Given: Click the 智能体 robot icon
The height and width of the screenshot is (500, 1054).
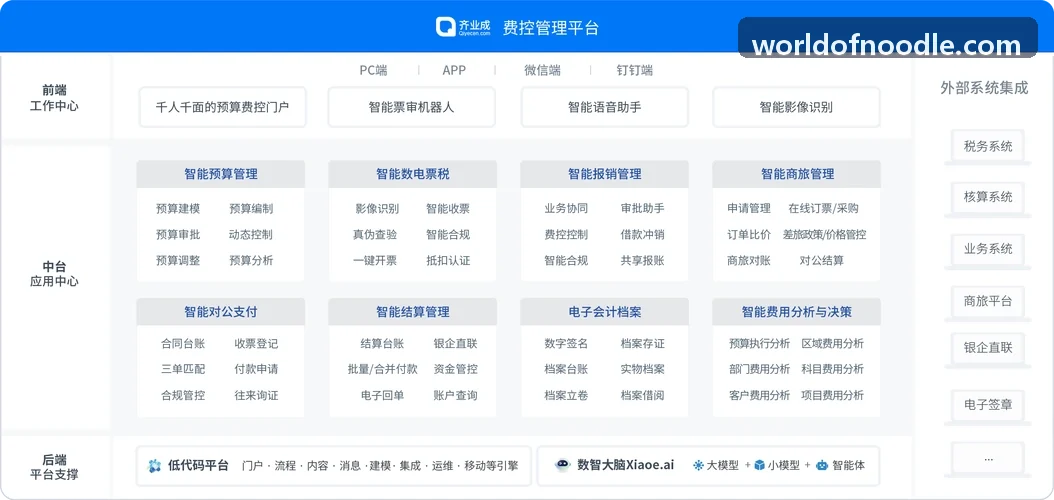Looking at the screenshot, I should pos(821,465).
